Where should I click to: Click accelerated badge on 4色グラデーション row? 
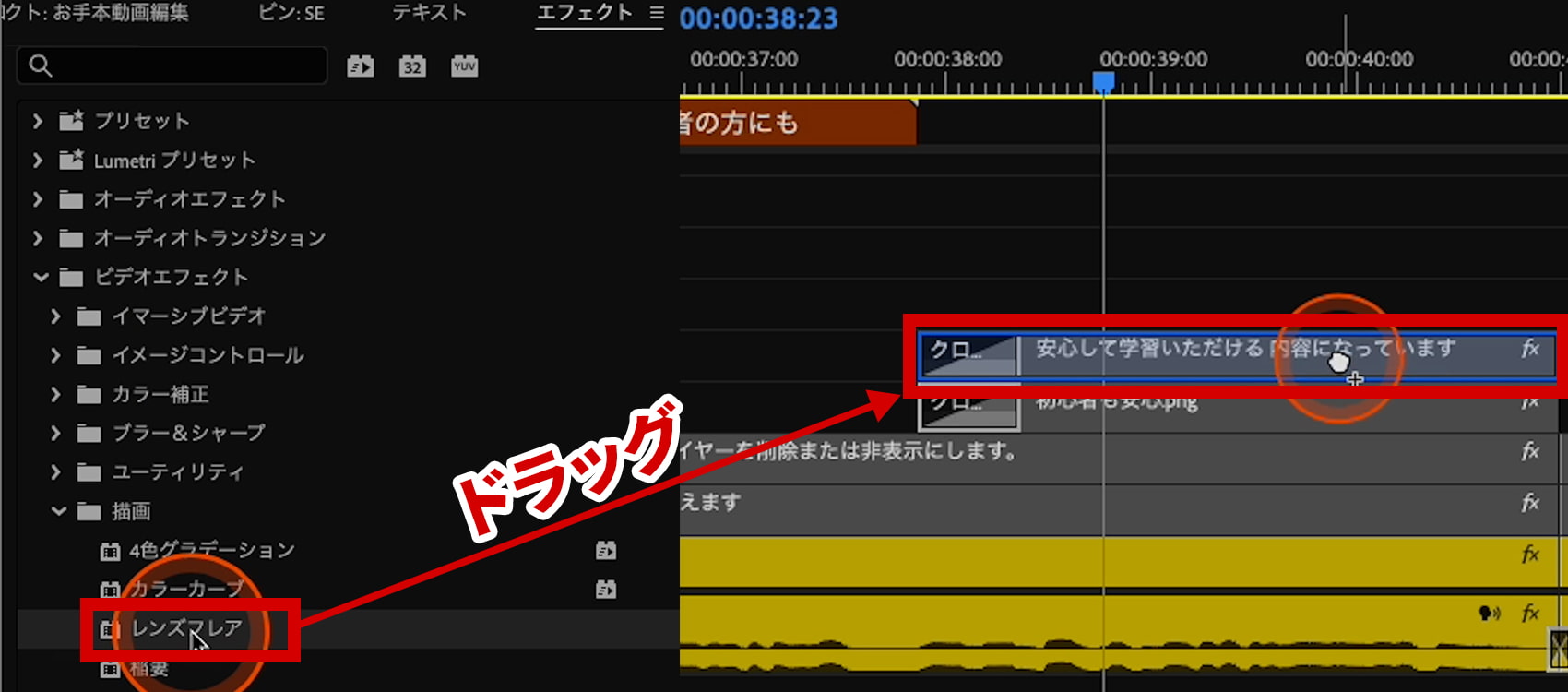pyautogui.click(x=606, y=551)
